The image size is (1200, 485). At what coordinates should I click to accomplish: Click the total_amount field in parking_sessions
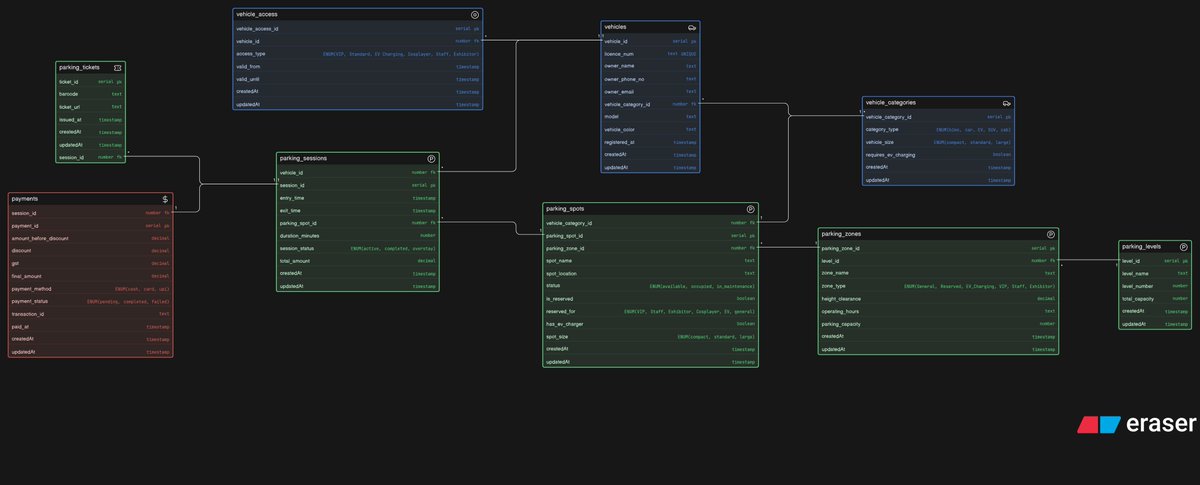point(358,261)
